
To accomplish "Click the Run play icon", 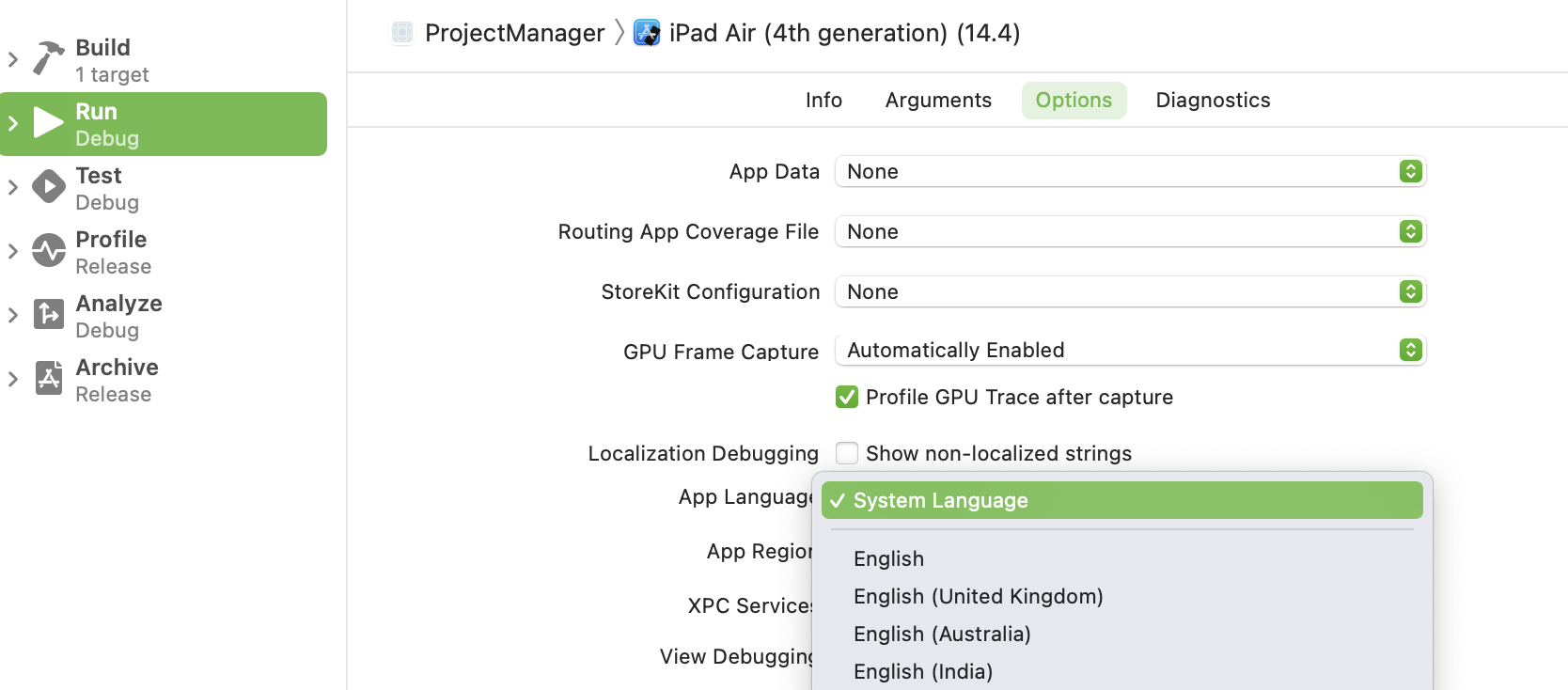I will [x=48, y=123].
